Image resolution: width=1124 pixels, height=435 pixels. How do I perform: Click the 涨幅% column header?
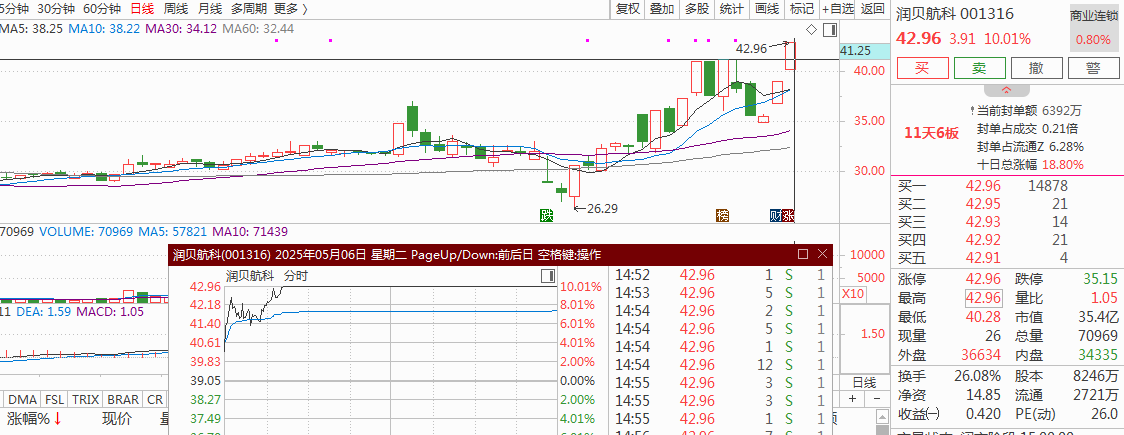[29, 419]
